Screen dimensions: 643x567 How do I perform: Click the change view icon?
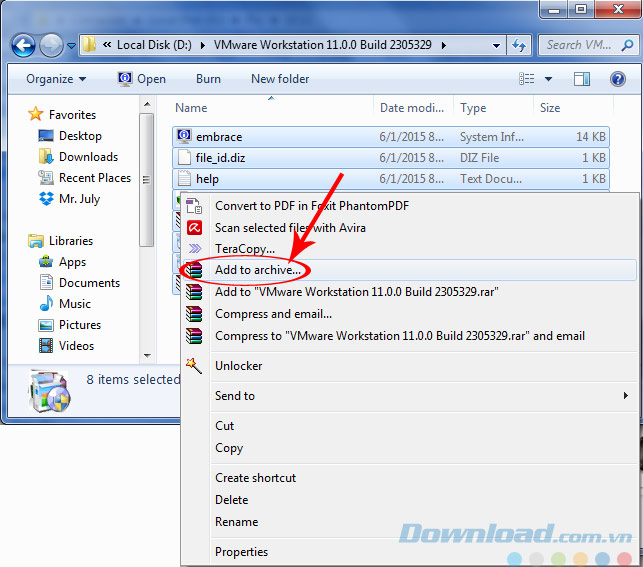pos(527,78)
